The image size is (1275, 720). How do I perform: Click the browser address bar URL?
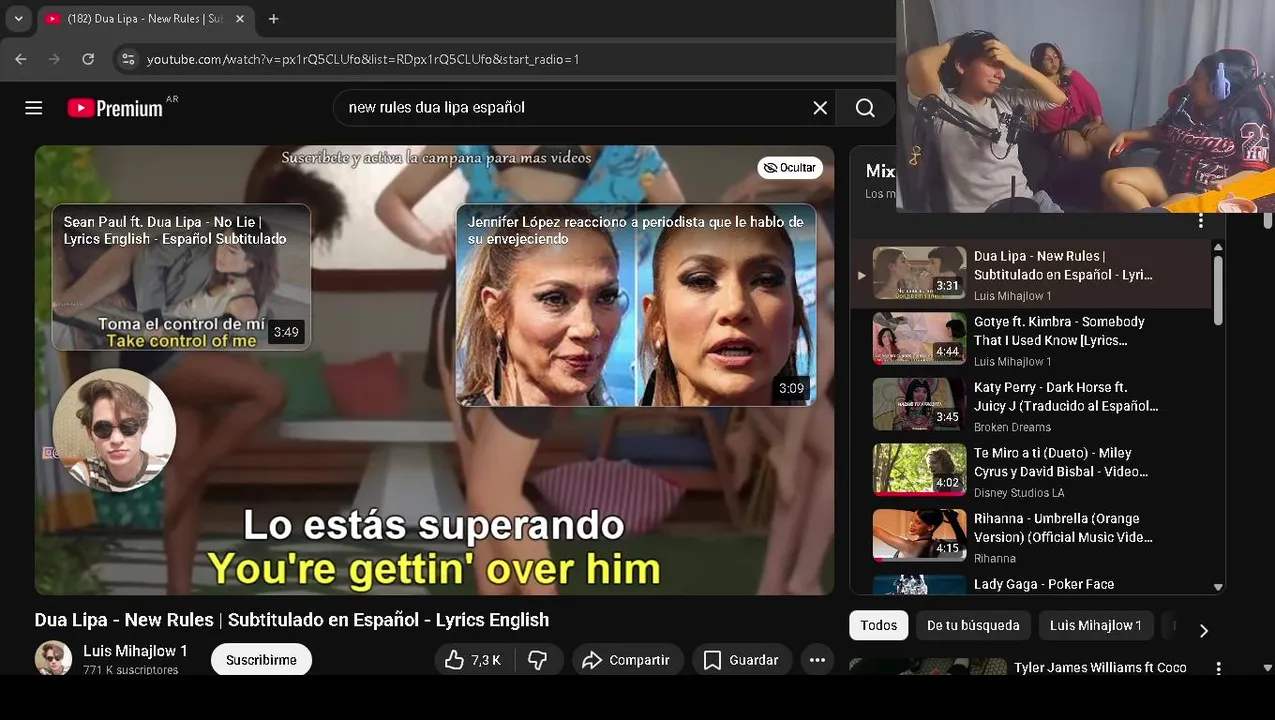[363, 59]
